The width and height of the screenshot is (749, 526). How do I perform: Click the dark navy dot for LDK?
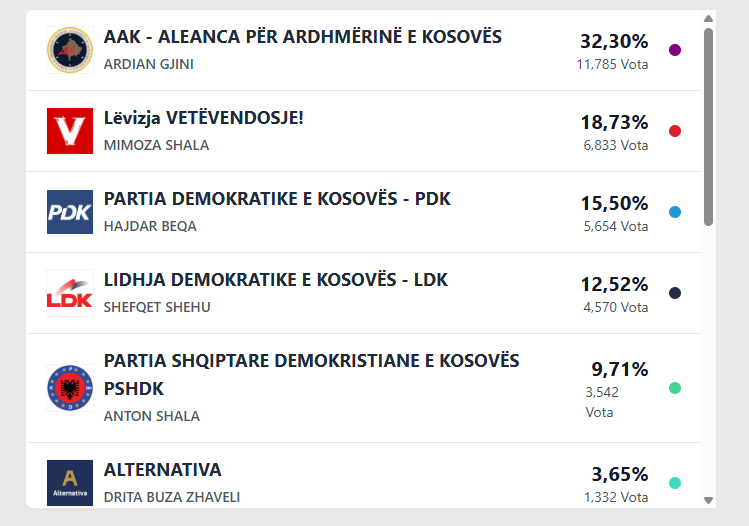(x=675, y=293)
